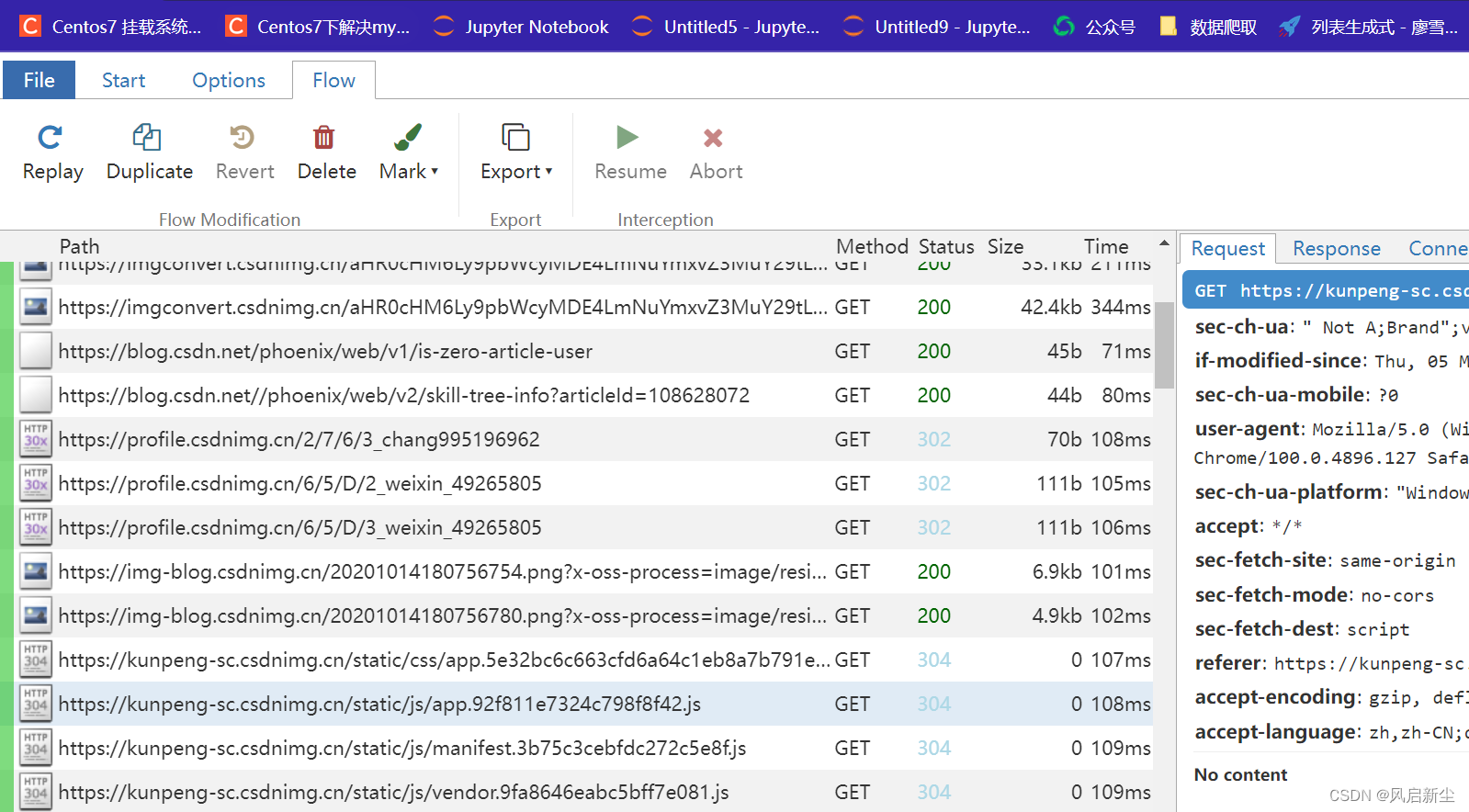1469x812 pixels.
Task: Open the File menu
Action: pos(39,80)
